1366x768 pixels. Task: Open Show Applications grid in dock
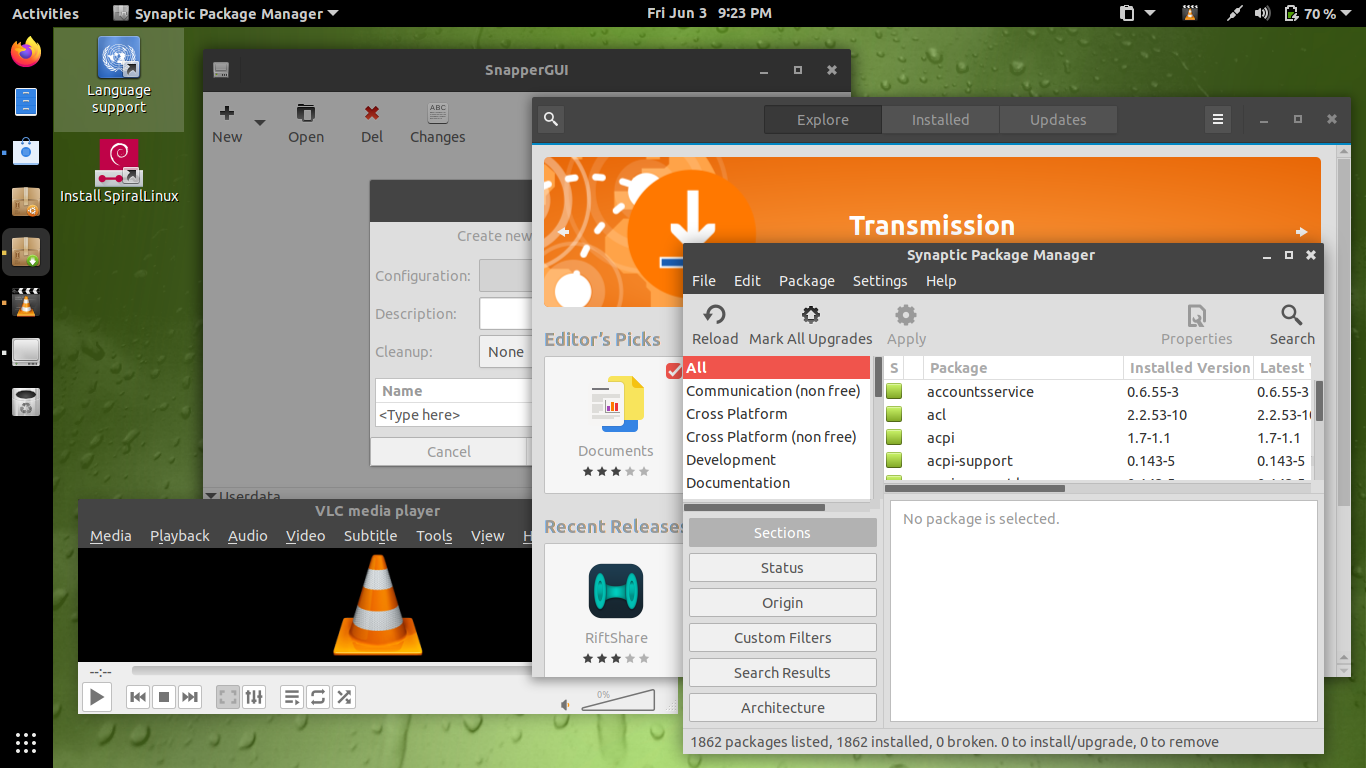click(x=26, y=742)
